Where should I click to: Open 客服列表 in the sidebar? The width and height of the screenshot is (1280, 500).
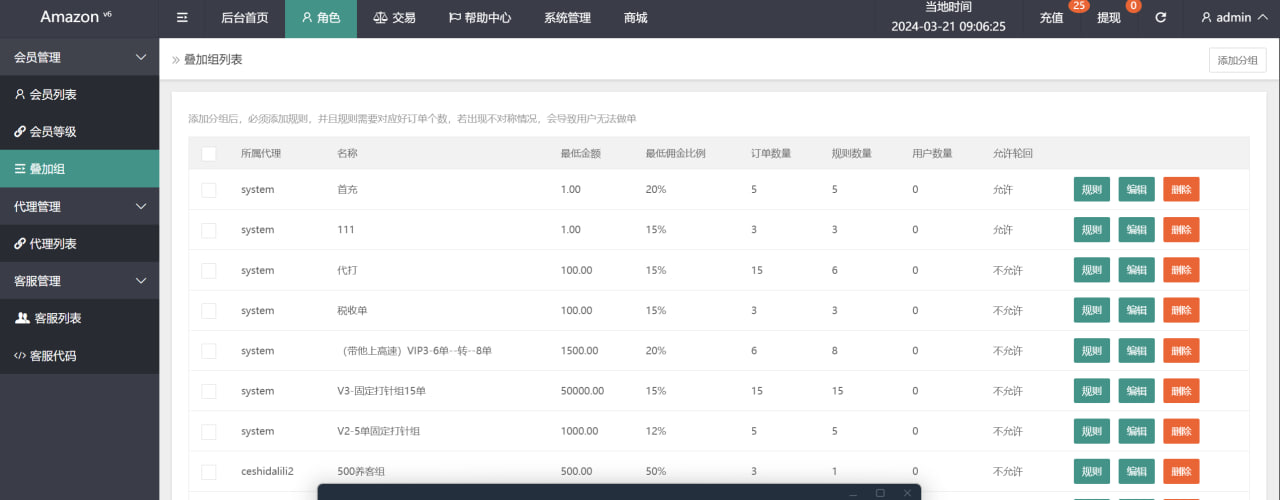coord(79,318)
